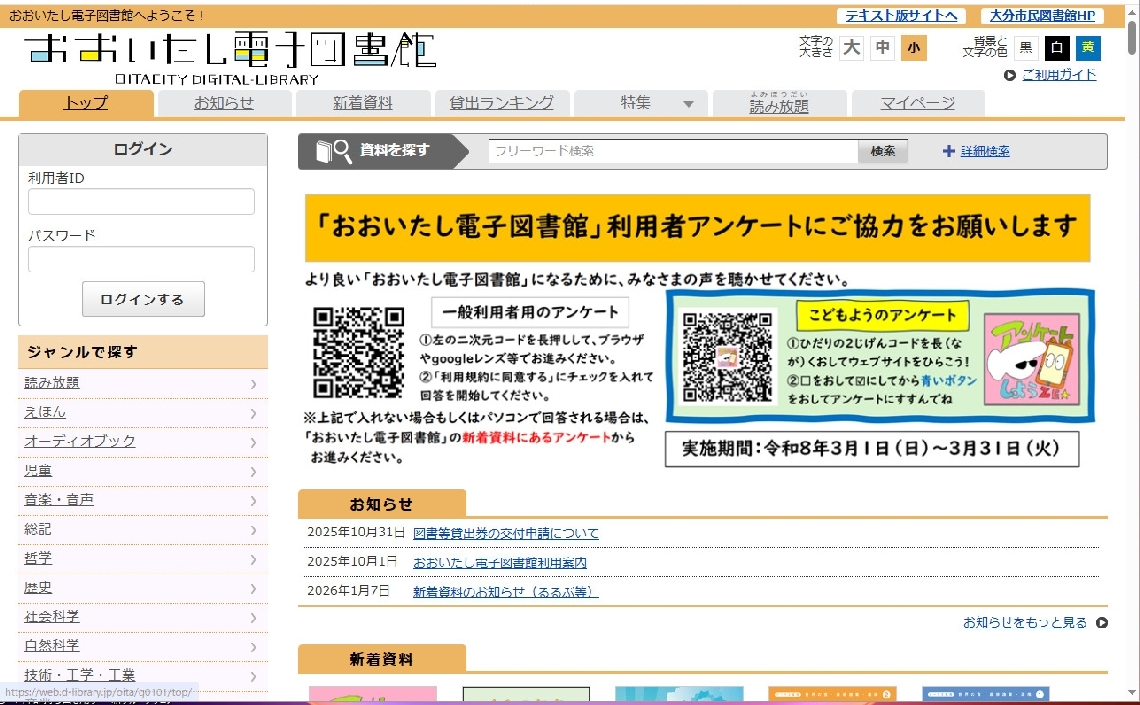Set text size to 中

coord(882,48)
